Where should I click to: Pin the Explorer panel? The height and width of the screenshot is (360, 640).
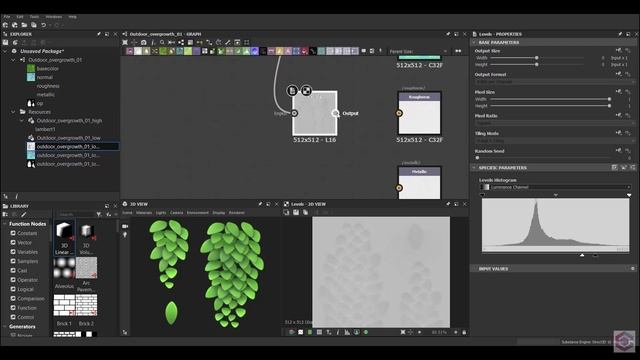(x=99, y=34)
